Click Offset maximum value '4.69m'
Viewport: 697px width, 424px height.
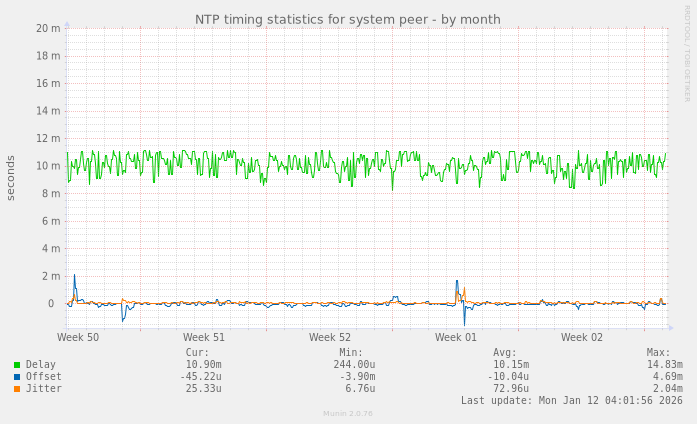point(668,377)
